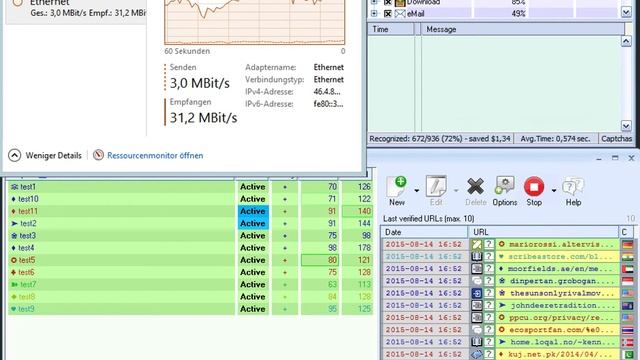Screen dimensions: 640x360
Task: Select the test3 project icon
Action: click(14, 236)
